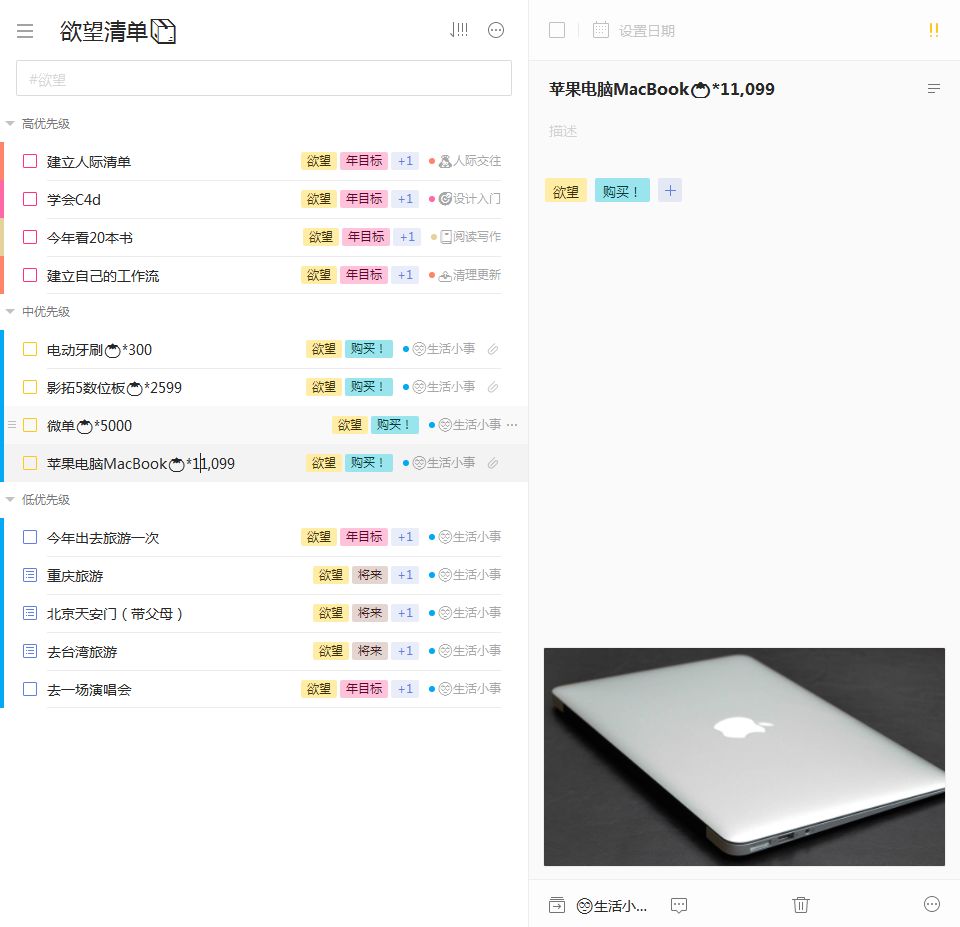Check off 电动牙刷 task

point(29,349)
